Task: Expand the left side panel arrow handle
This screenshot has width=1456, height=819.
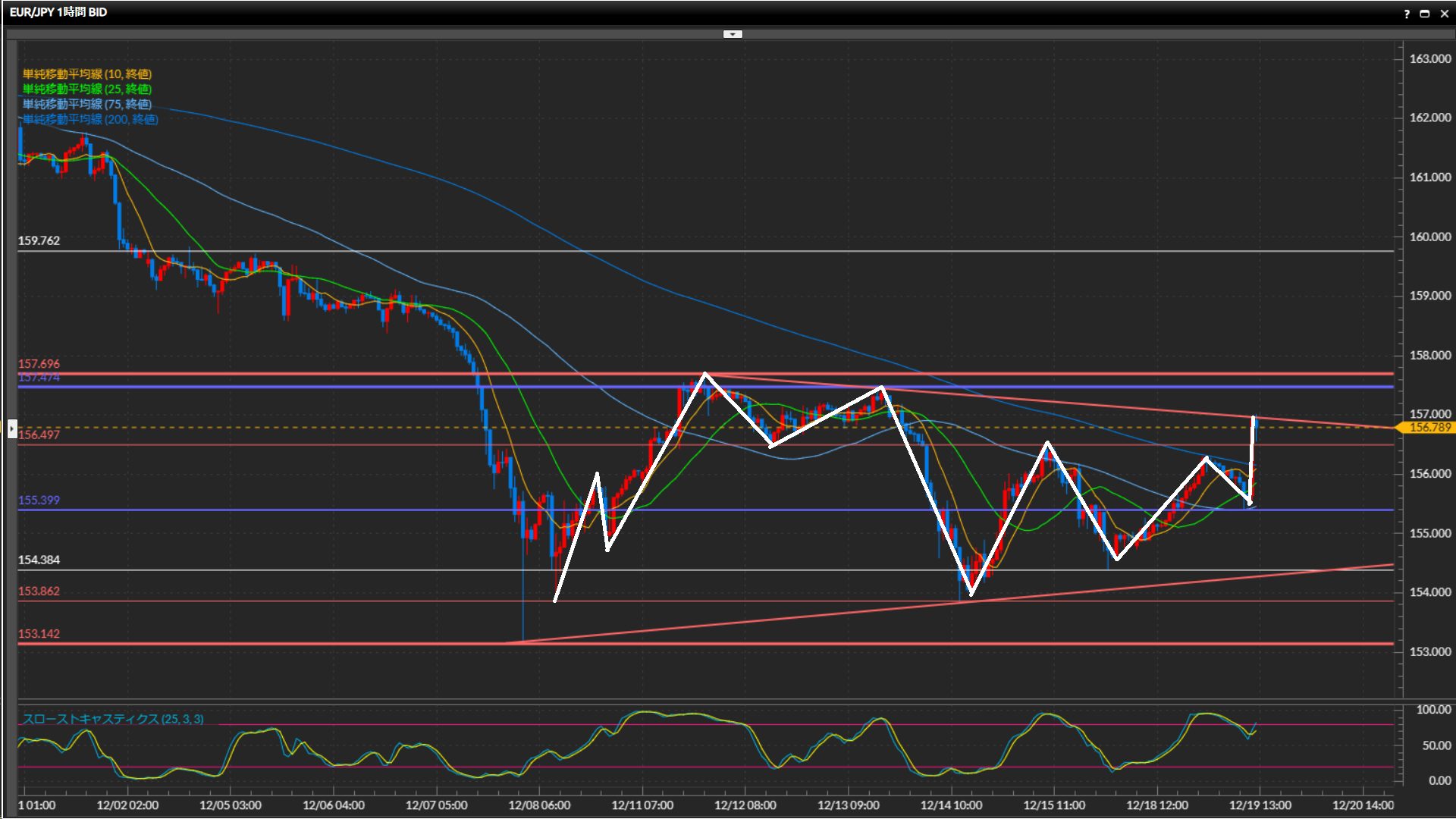Action: 12,428
